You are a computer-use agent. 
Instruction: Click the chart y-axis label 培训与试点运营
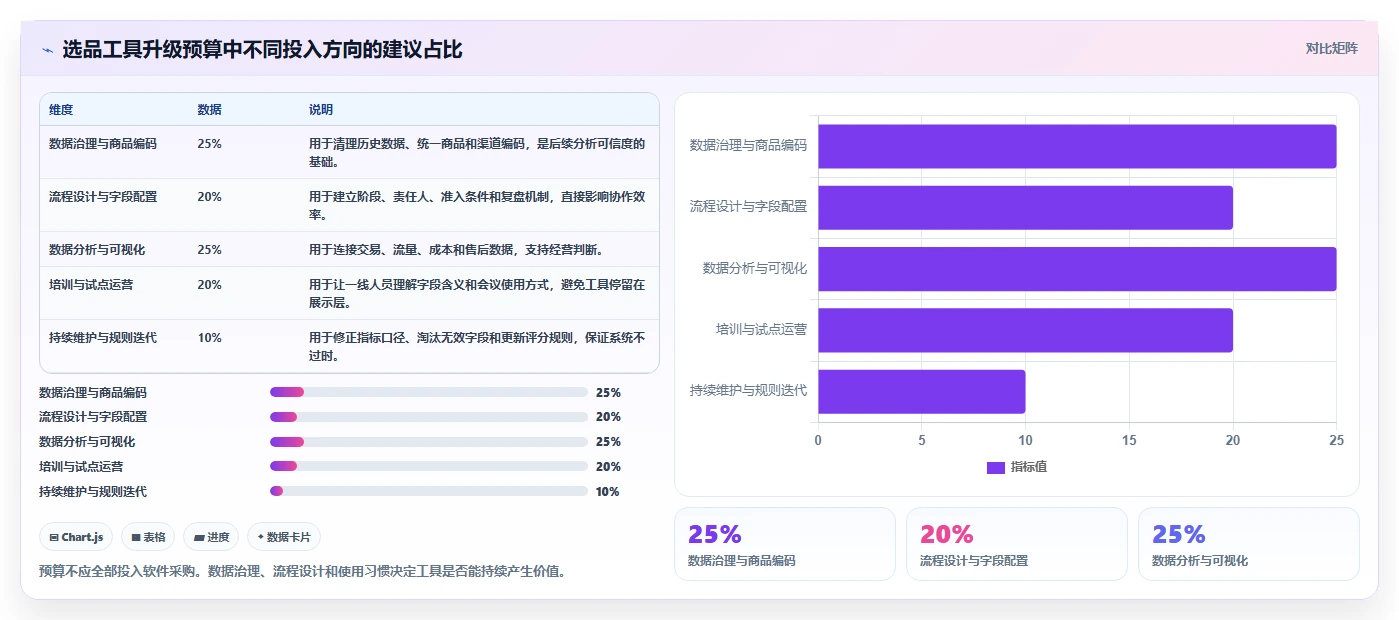[x=761, y=328]
